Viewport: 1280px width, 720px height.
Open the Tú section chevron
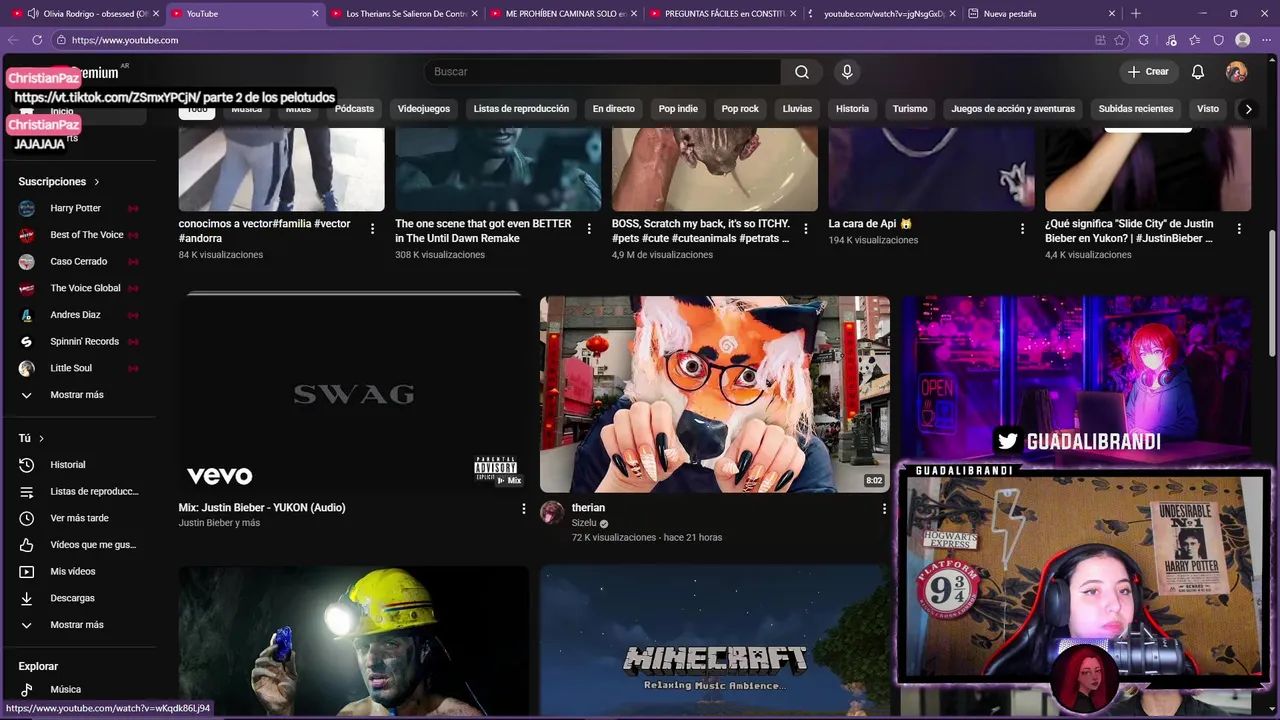click(41, 439)
